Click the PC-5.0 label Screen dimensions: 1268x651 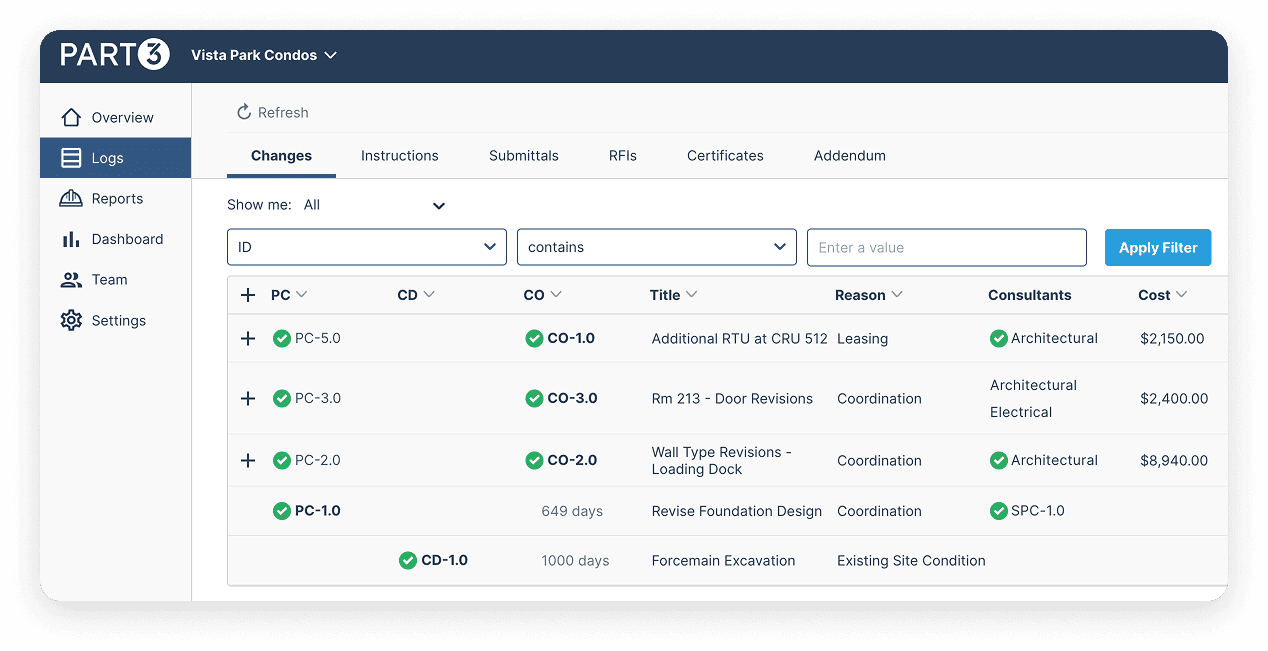tap(318, 339)
